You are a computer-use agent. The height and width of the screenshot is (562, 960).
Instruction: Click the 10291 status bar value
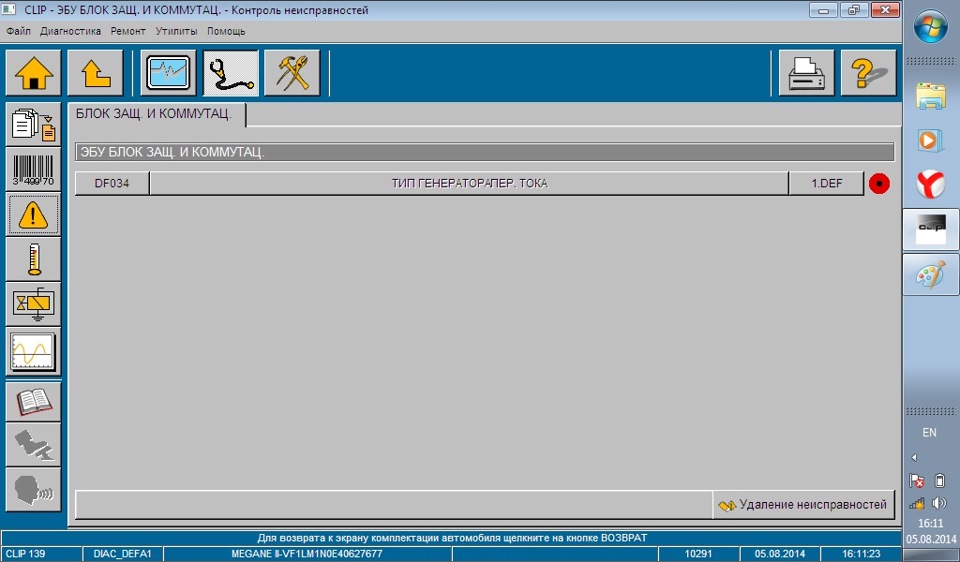coord(699,554)
